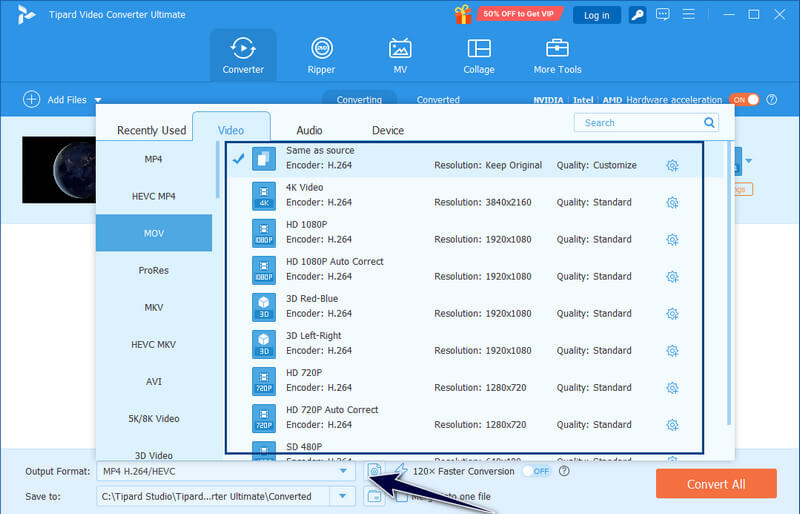The image size is (800, 514).
Task: Click the HD 720P format icon
Action: tap(264, 381)
